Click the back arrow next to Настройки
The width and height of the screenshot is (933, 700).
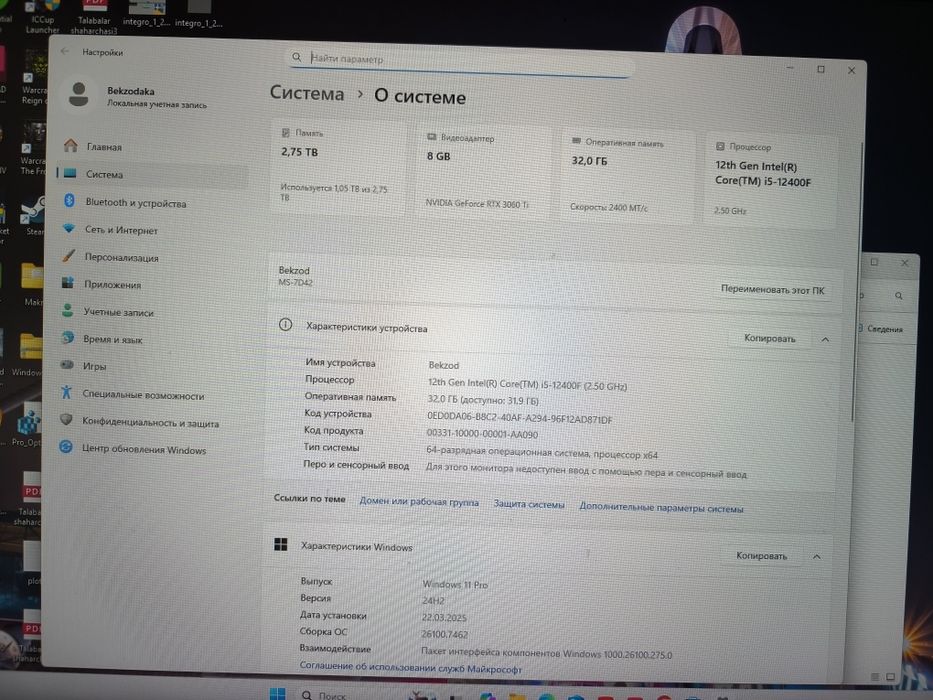pyautogui.click(x=65, y=51)
